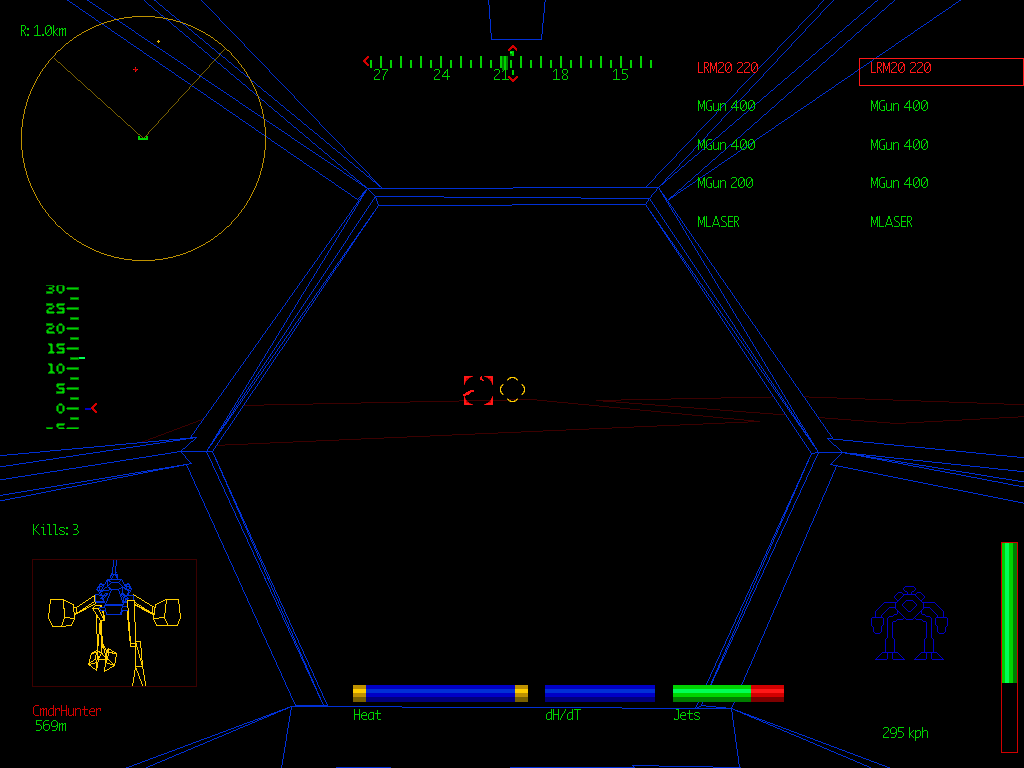Choose the unboxed red LRM20 220 entry
Screen dimensions: 1024x768
tap(727, 68)
